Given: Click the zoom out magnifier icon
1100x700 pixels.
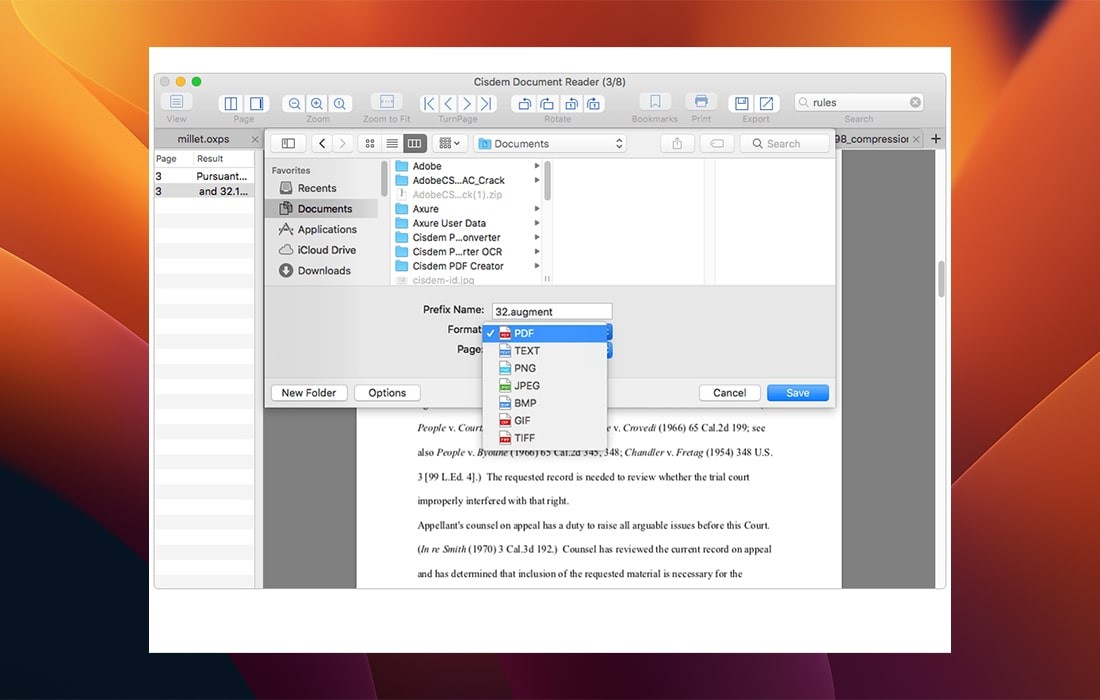Looking at the screenshot, I should click(294, 104).
